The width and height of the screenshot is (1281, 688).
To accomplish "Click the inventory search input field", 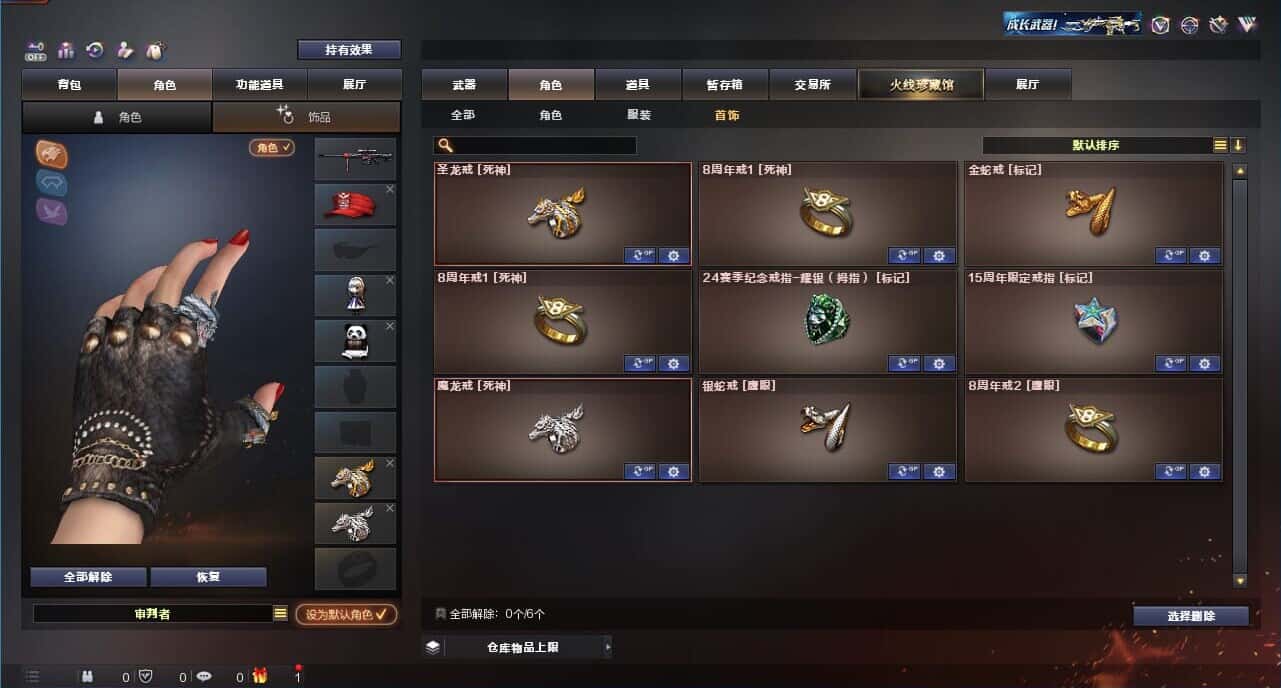I will (536, 145).
